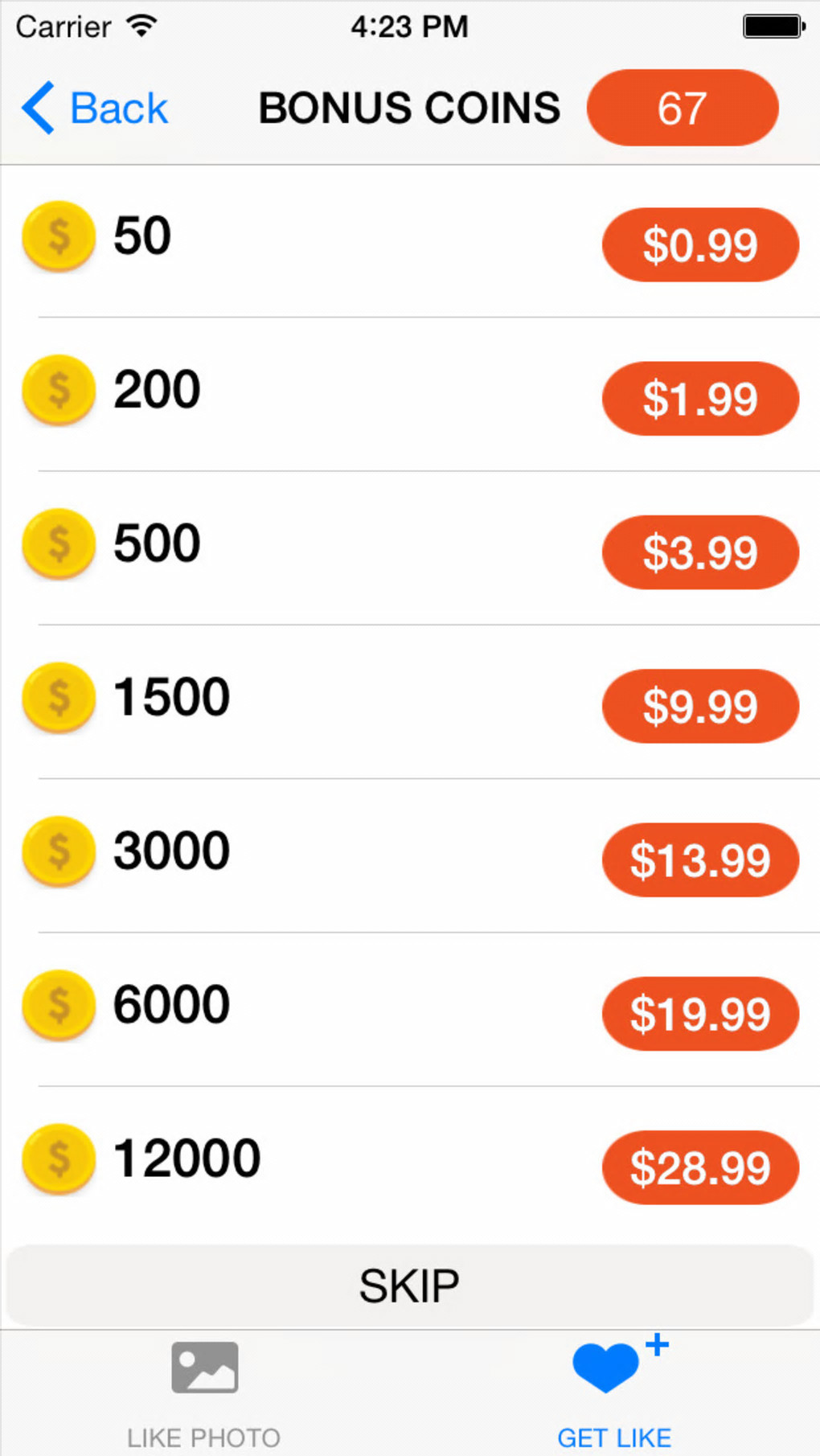Tap the blue heart Get Like icon
The width and height of the screenshot is (820, 1456).
tap(607, 1367)
